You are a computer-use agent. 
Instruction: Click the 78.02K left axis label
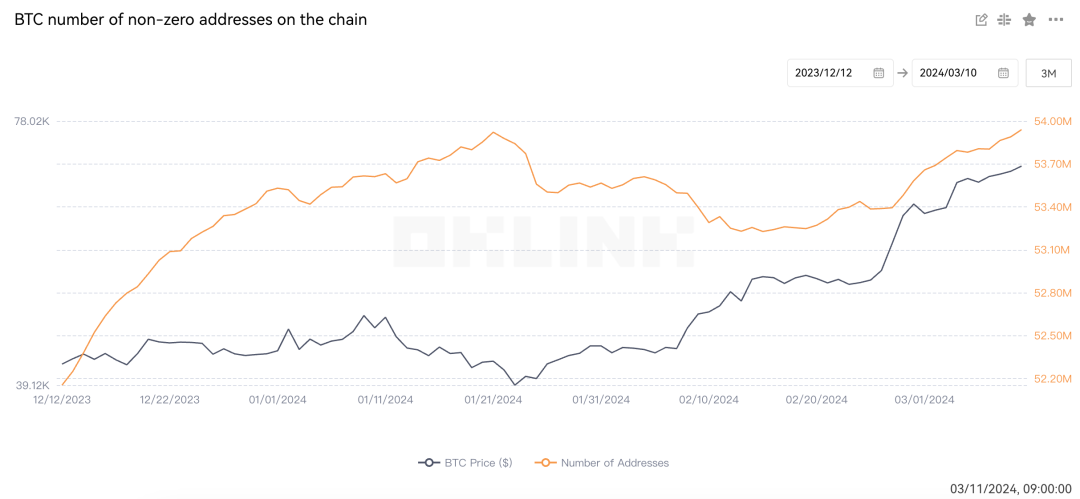(x=31, y=121)
